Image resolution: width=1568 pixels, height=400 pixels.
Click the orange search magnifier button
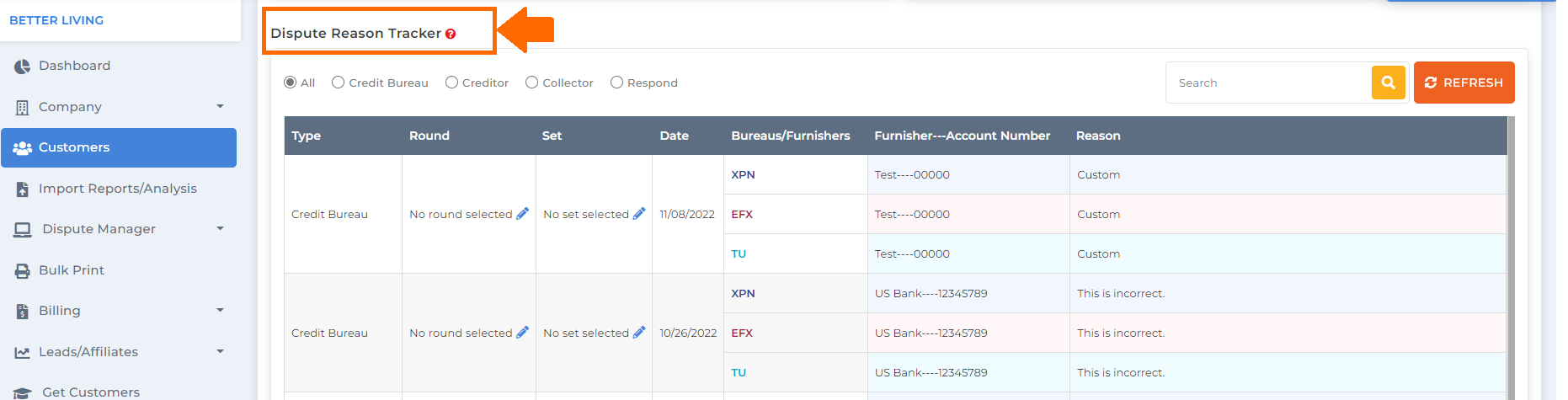click(x=1389, y=83)
